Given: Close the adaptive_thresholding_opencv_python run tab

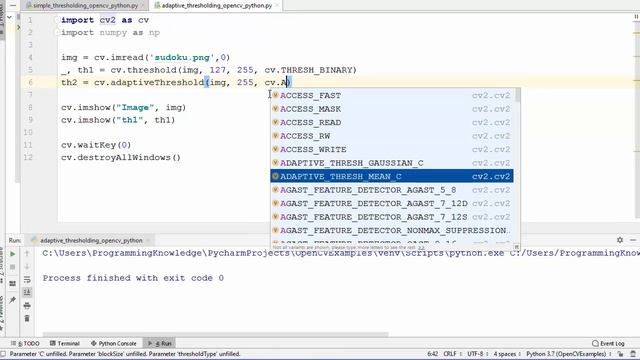Looking at the screenshot, I should pos(149,240).
